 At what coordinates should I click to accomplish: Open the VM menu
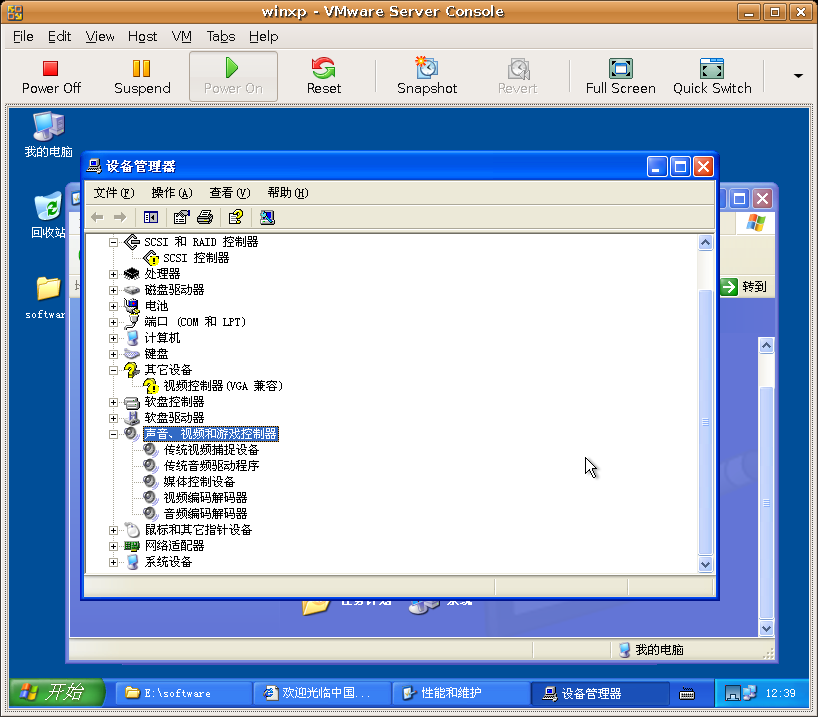[x=182, y=37]
